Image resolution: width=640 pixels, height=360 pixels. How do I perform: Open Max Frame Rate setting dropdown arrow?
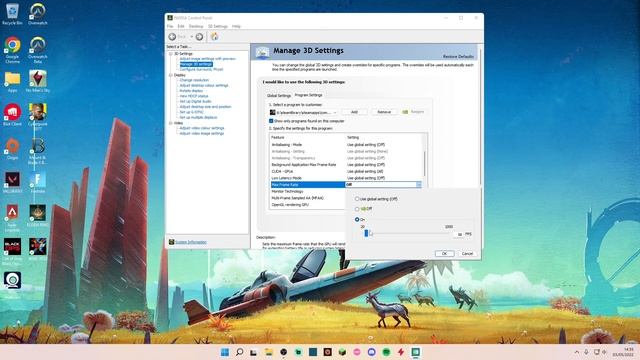point(418,185)
